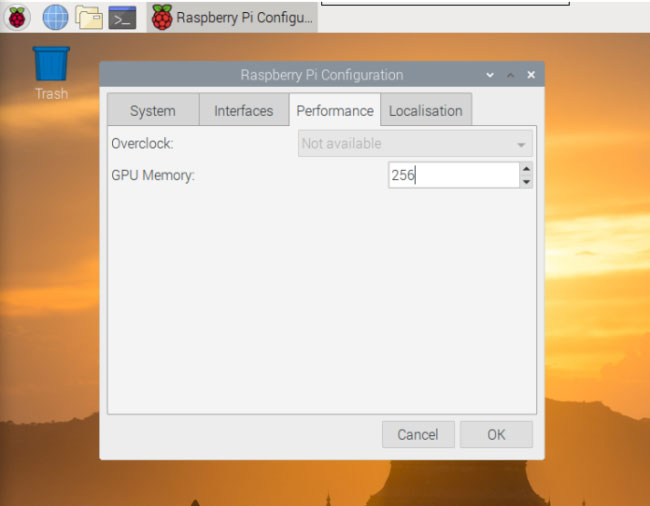Click the Overclock label

click(142, 143)
